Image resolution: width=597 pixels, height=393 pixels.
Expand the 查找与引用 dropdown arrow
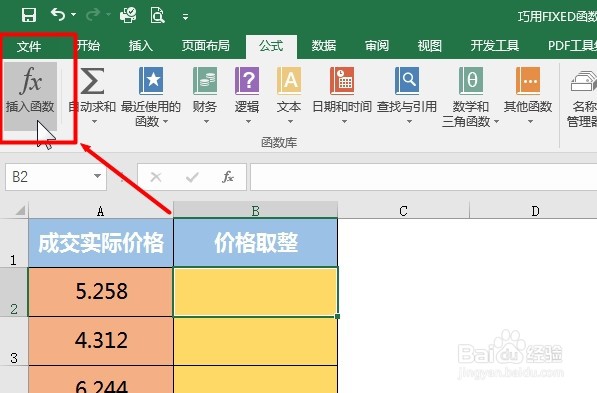tap(409, 122)
